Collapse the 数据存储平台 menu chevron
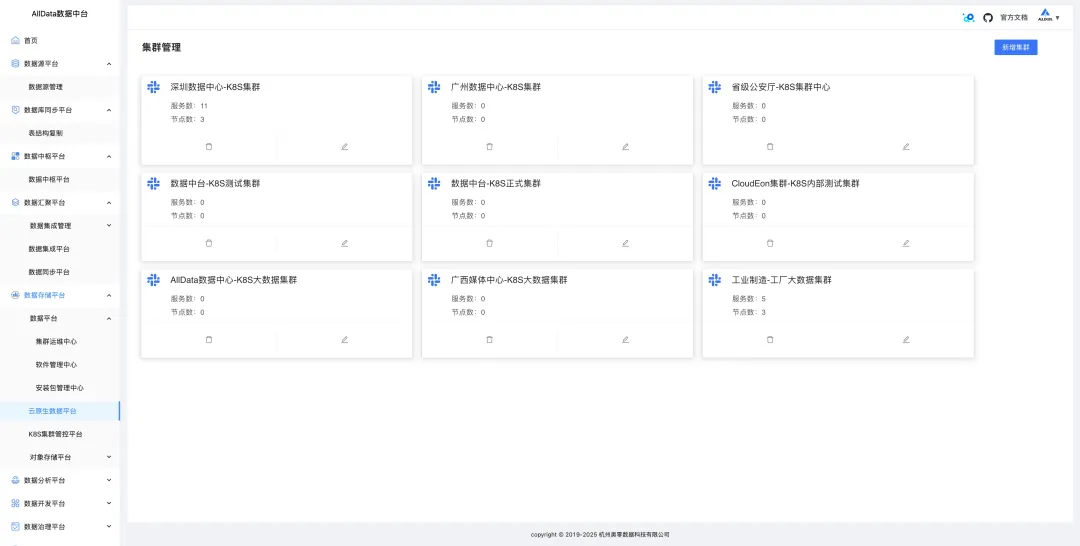The height and width of the screenshot is (546, 1080). [109, 295]
